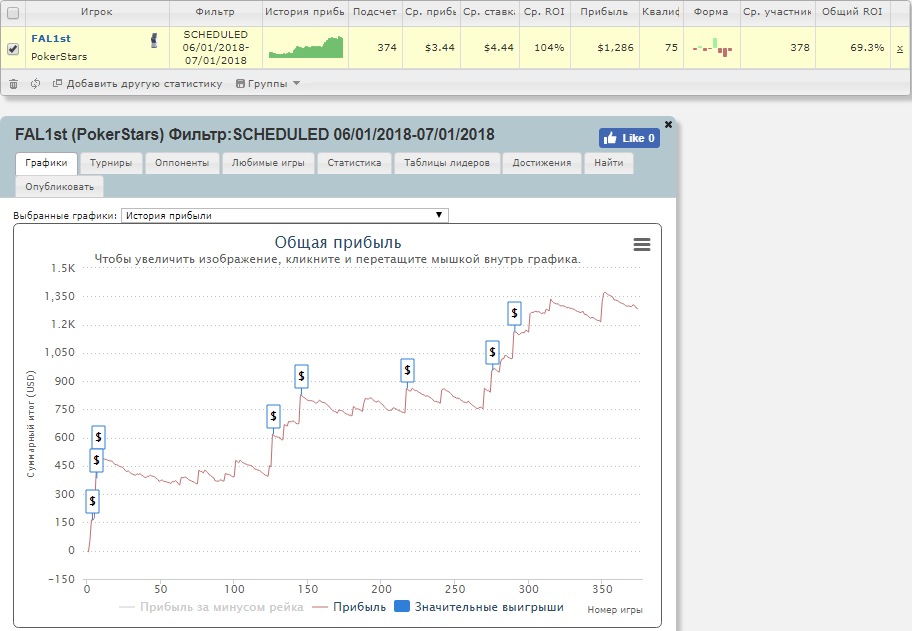Viewport: 912px width, 631px height.
Task: Open the Любимые игры tab
Action: click(x=268, y=163)
